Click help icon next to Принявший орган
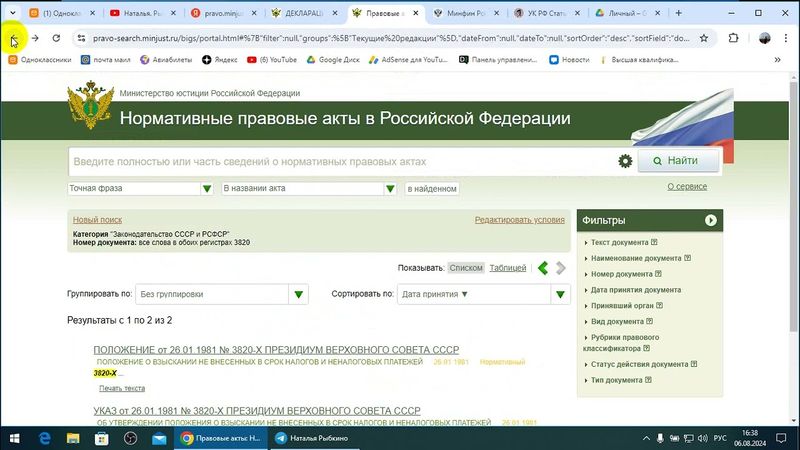 659,306
